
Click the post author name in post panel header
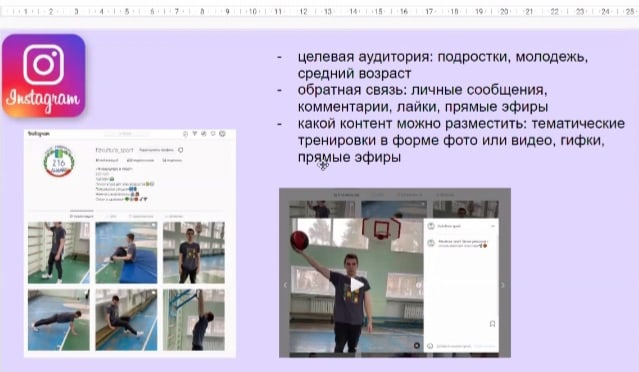pyautogui.click(x=449, y=226)
